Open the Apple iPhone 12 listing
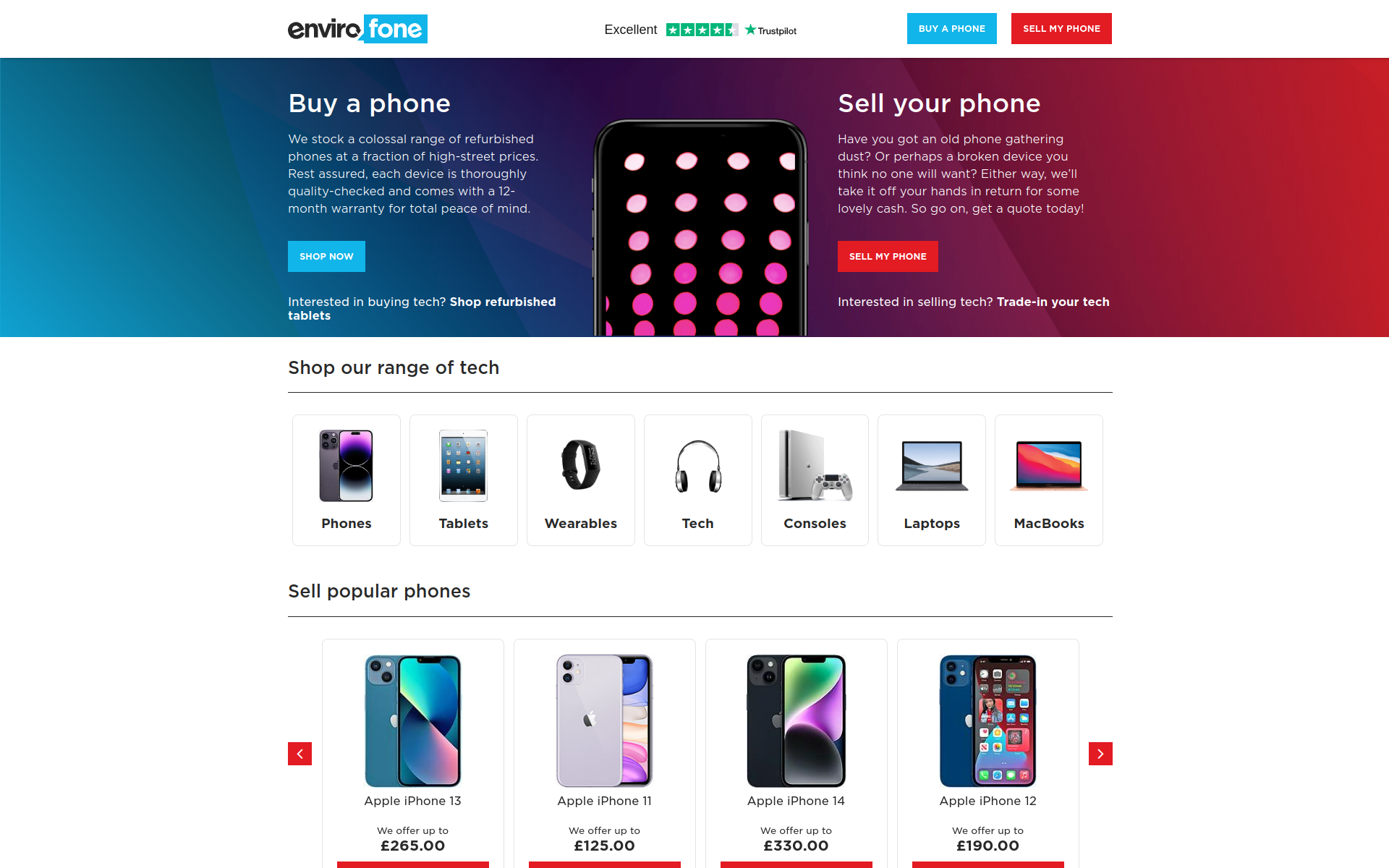 tap(988, 801)
